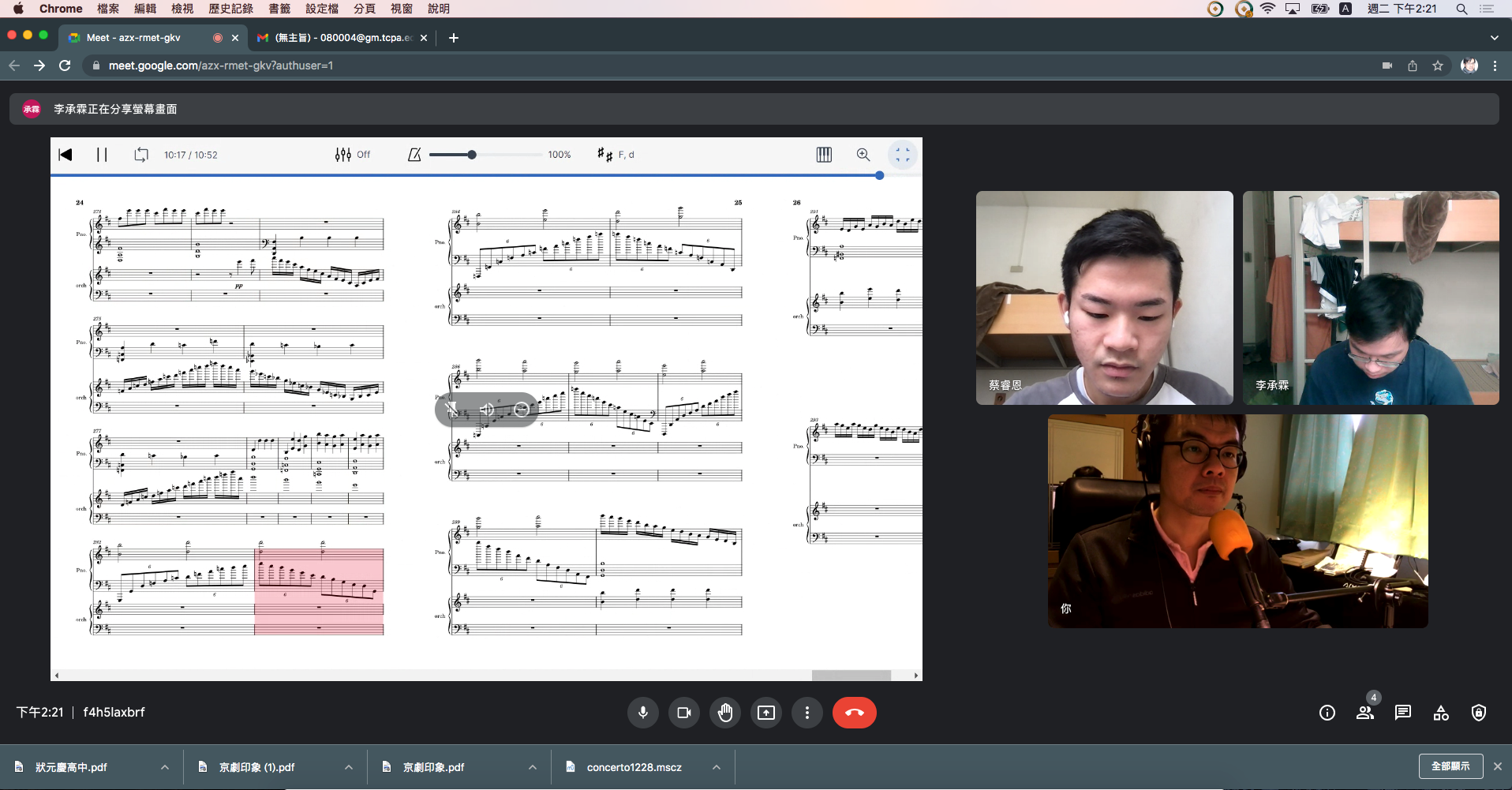Open the in-call chat panel

(1403, 713)
